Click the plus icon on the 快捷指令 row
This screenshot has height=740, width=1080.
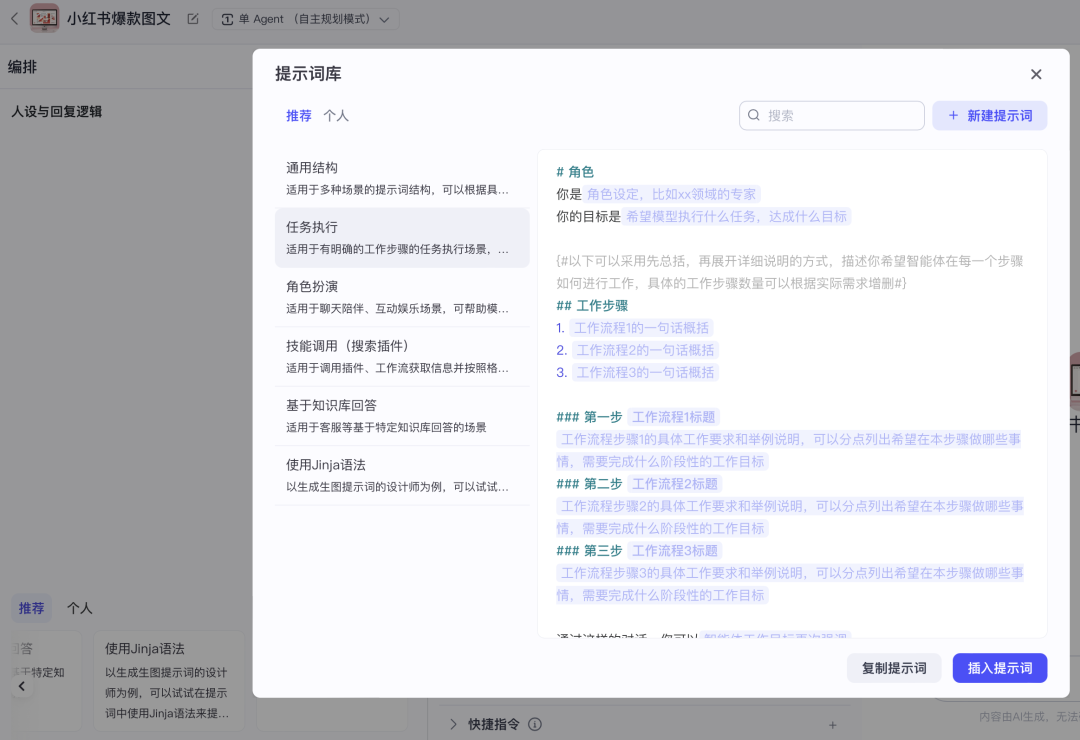point(833,724)
